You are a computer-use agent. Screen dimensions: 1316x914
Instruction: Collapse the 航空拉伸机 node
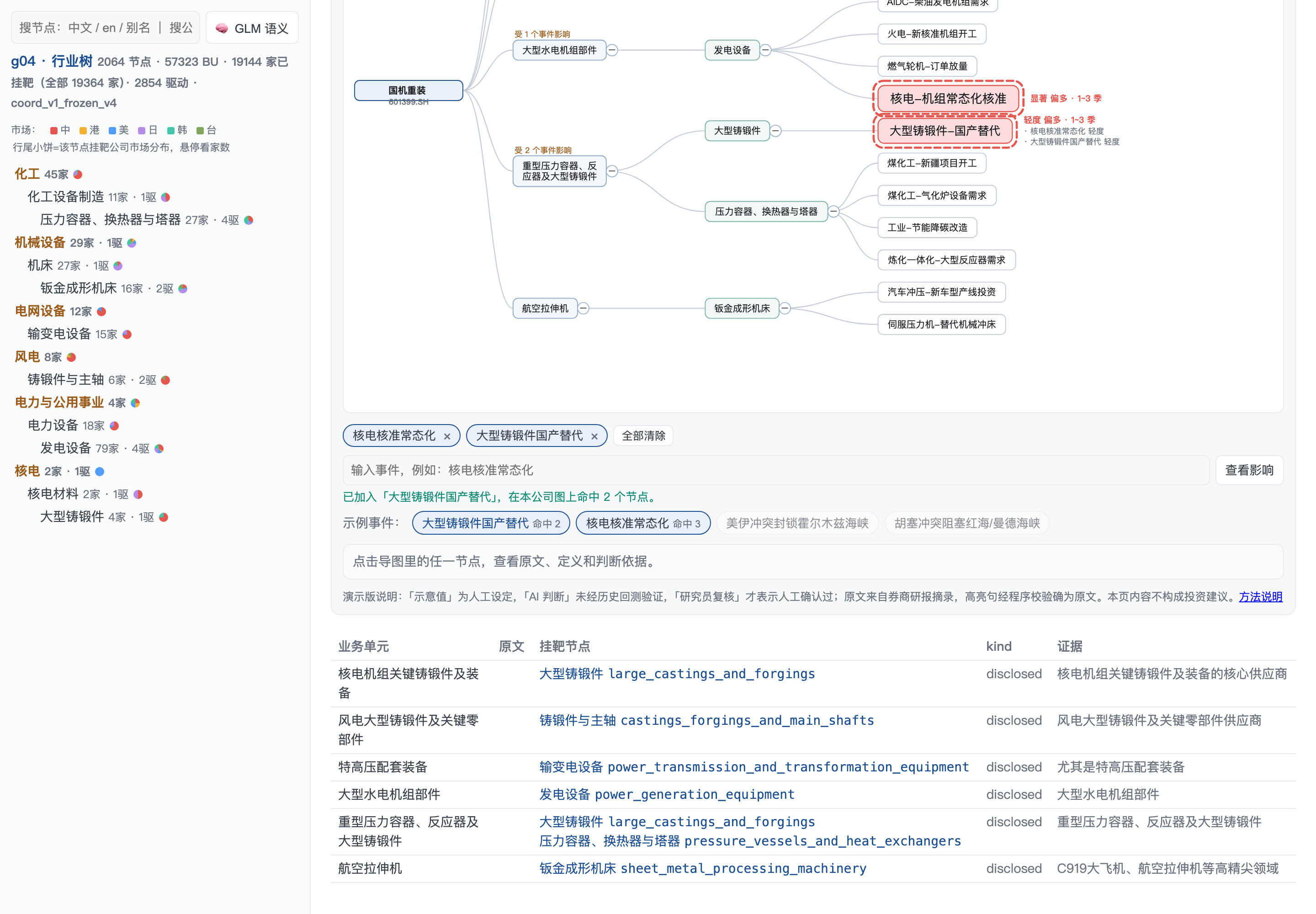(584, 308)
